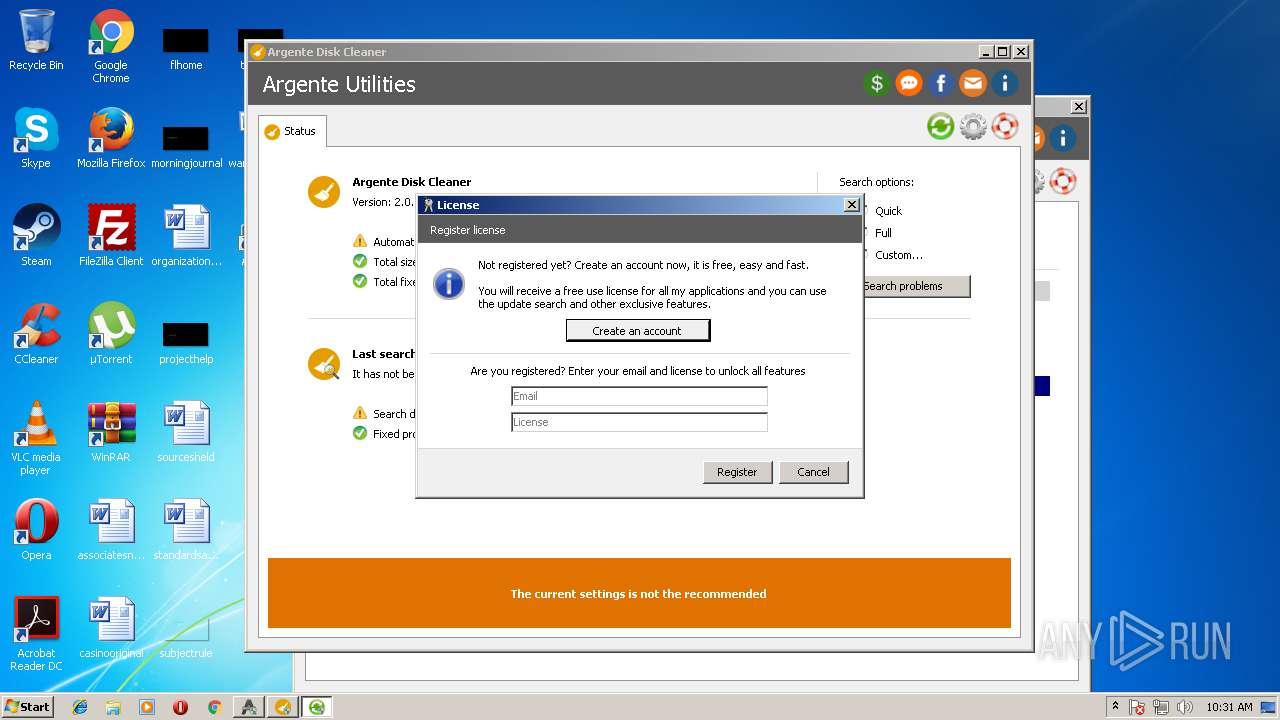This screenshot has height=720, width=1280.
Task: Cancel the License dialog
Action: 813,472
